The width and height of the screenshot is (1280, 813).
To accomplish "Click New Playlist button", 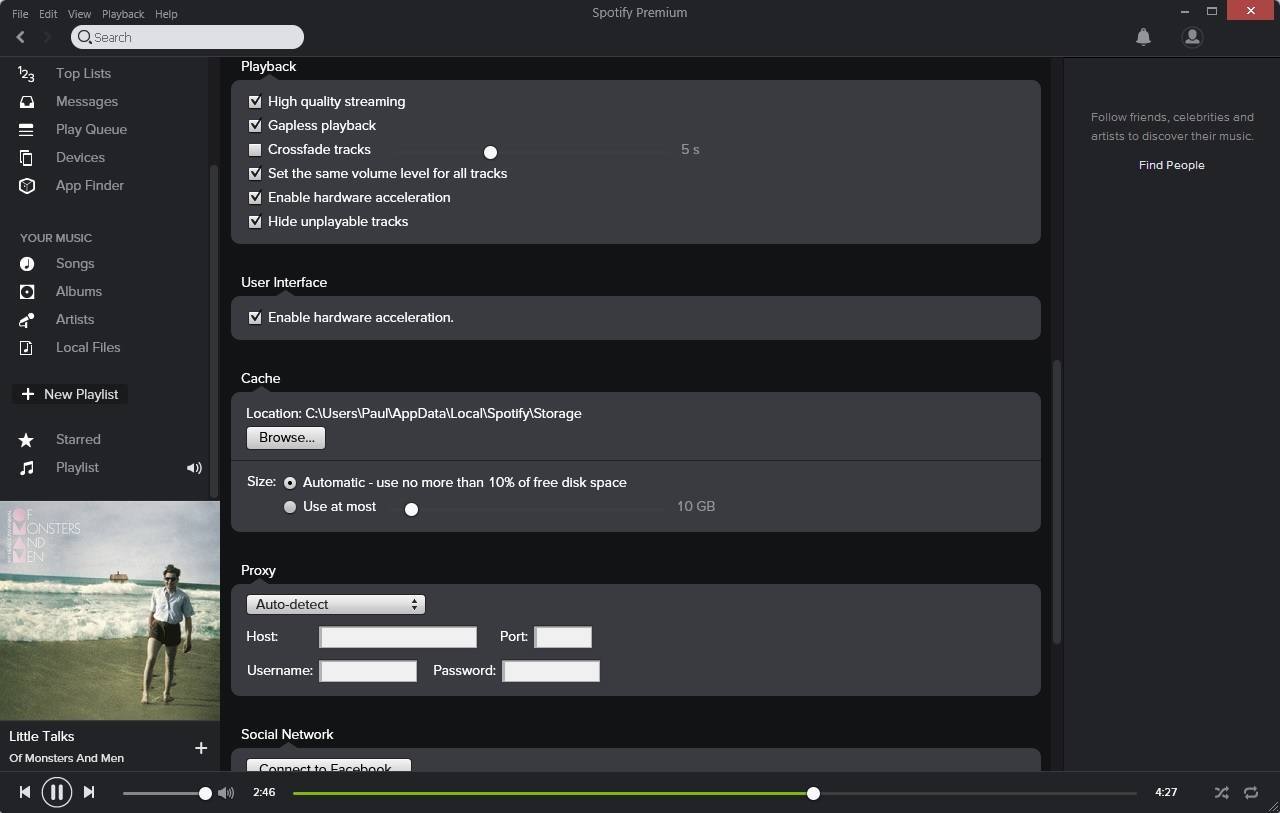I will coord(70,394).
